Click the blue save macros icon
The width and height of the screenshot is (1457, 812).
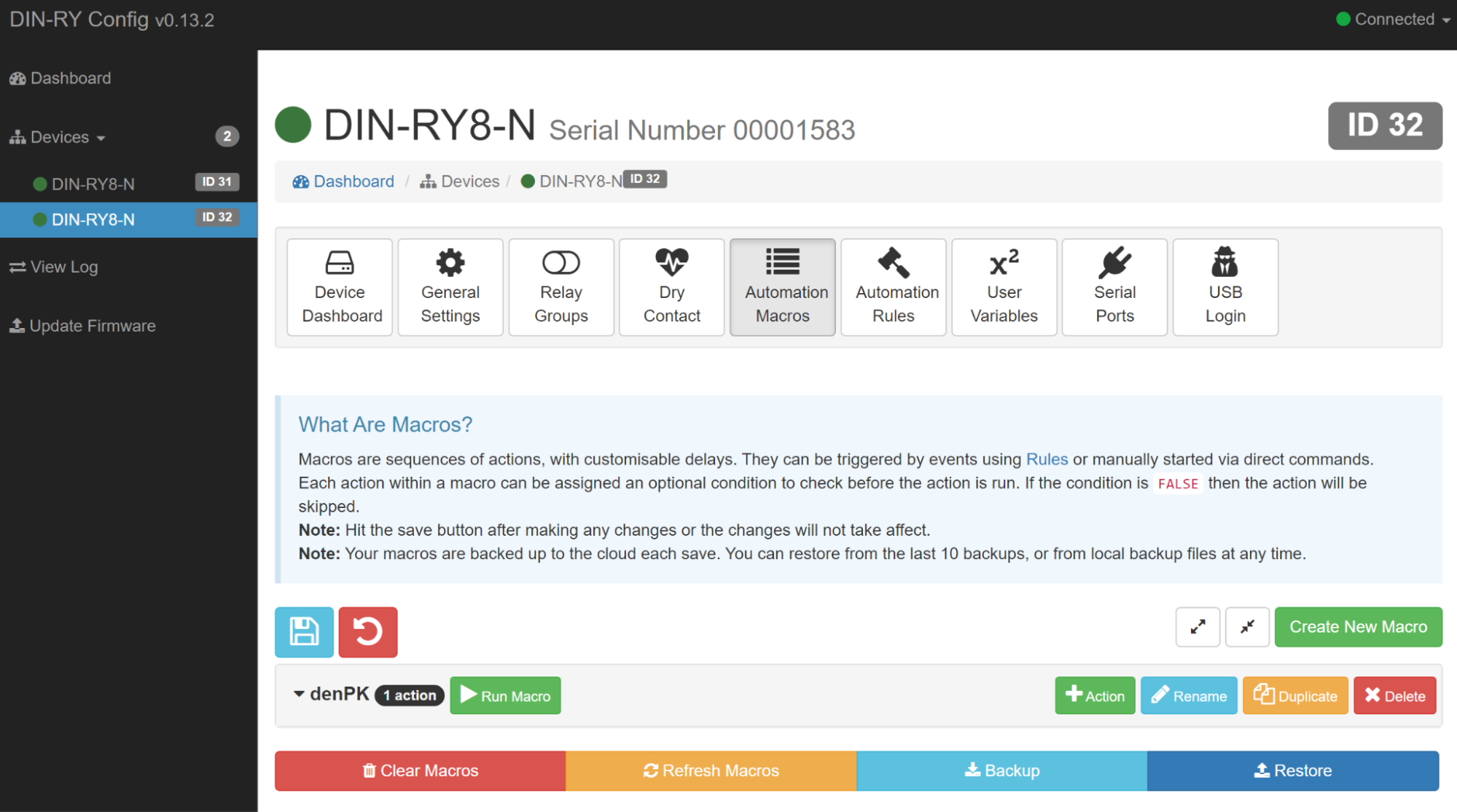point(304,631)
